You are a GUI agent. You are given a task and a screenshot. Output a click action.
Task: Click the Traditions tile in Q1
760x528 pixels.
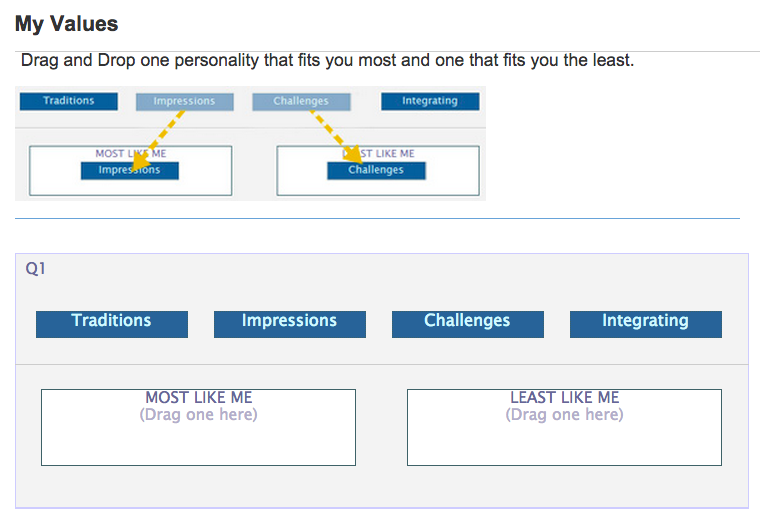pyautogui.click(x=112, y=323)
